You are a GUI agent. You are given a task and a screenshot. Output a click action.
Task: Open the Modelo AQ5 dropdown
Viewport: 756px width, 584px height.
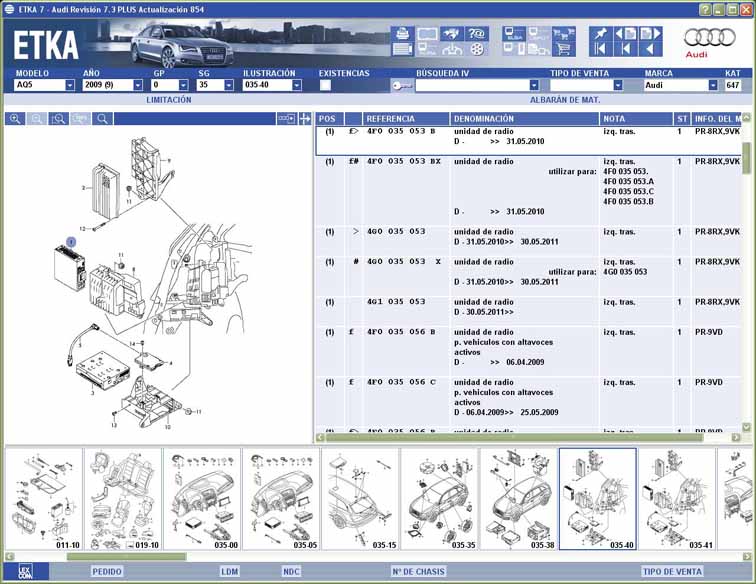(70, 85)
